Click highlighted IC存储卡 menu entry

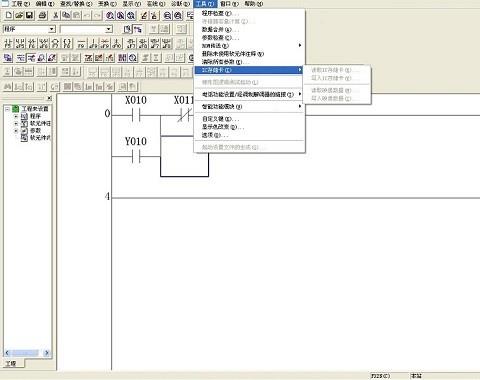click(x=249, y=70)
